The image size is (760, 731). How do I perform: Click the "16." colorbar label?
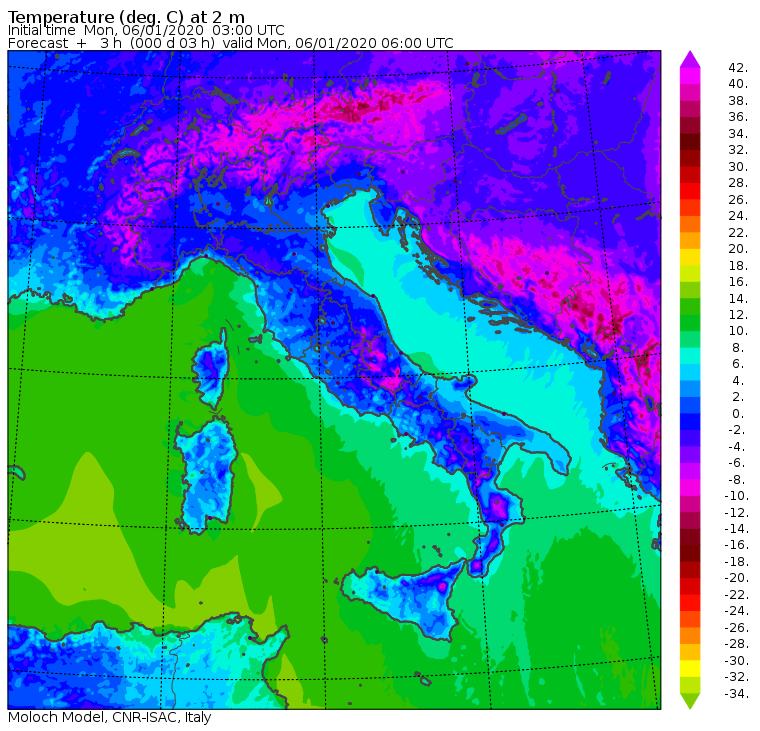click(738, 282)
